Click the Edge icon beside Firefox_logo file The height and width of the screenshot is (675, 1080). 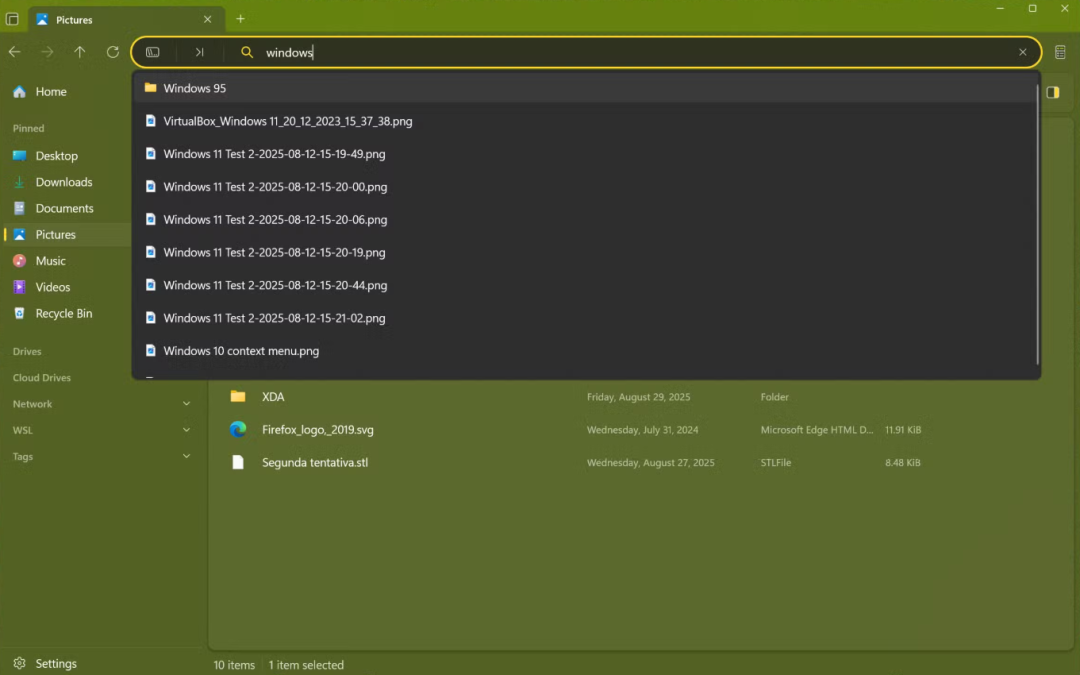click(238, 429)
